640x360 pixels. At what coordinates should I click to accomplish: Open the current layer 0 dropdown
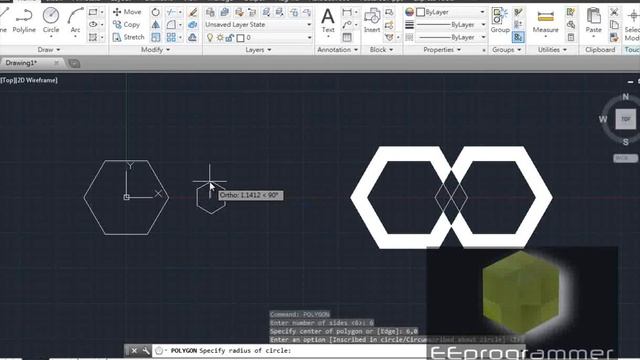pos(258,38)
